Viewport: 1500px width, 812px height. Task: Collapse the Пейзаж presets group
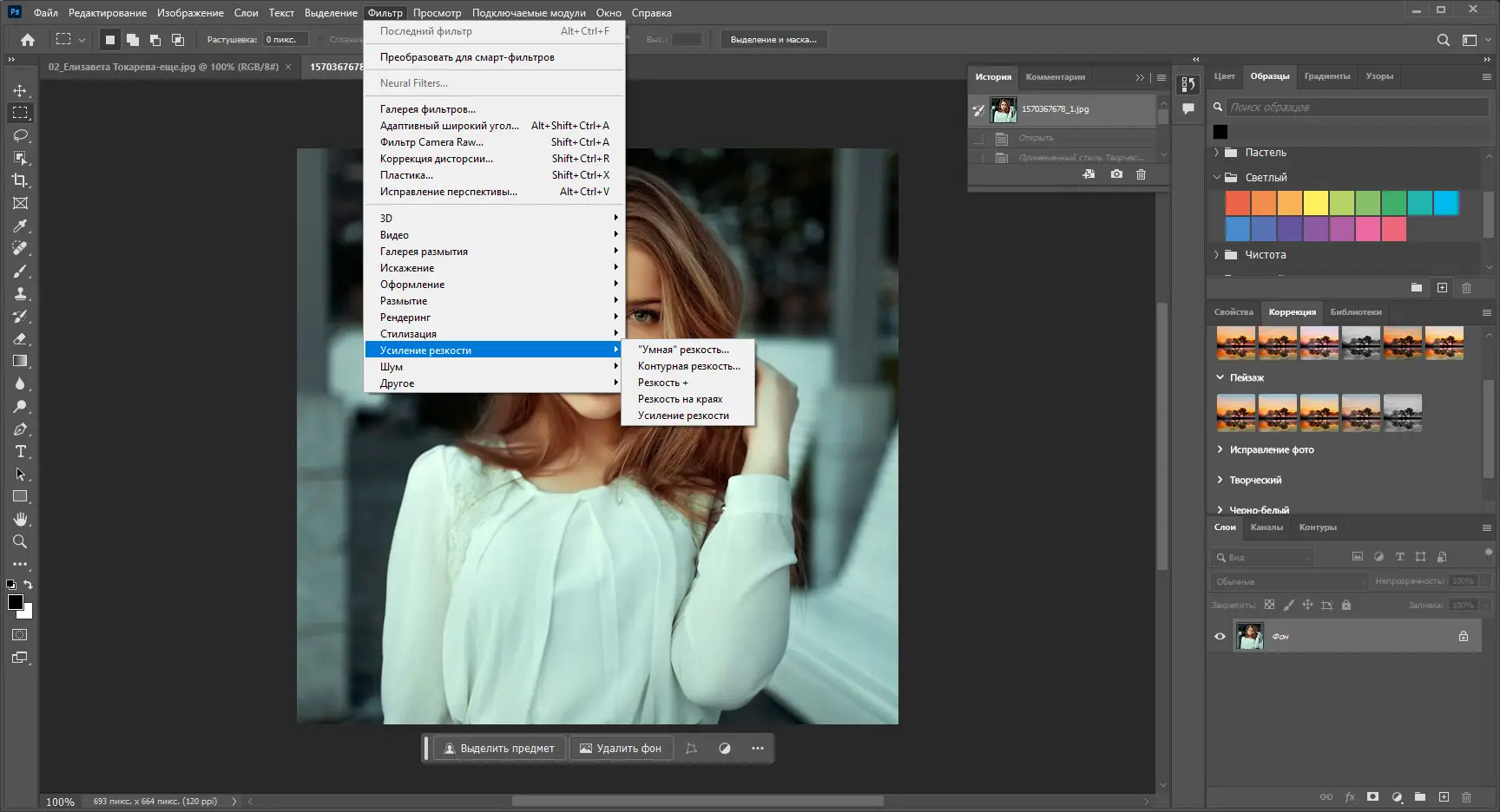coord(1220,377)
